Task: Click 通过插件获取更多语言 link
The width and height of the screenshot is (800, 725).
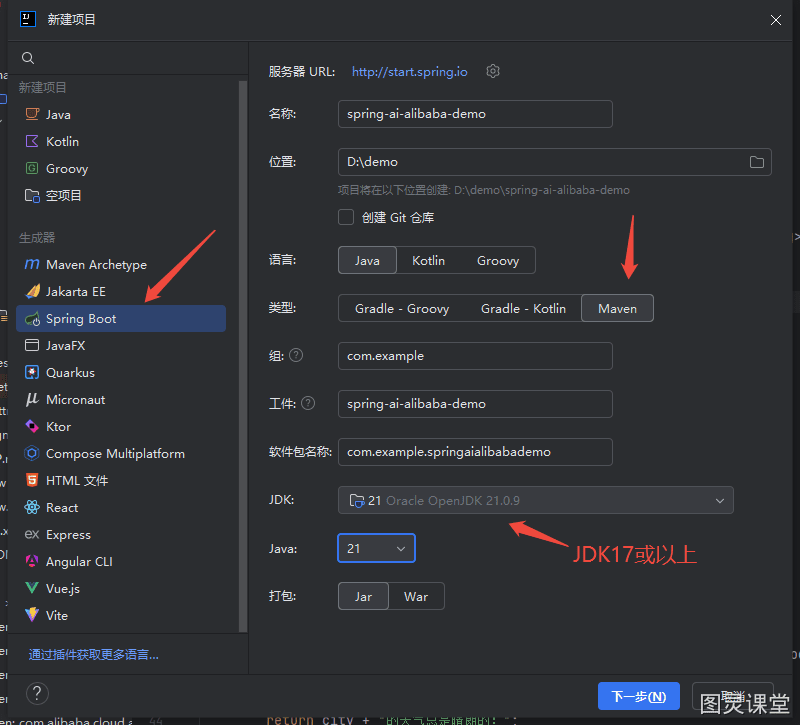Action: (94, 655)
